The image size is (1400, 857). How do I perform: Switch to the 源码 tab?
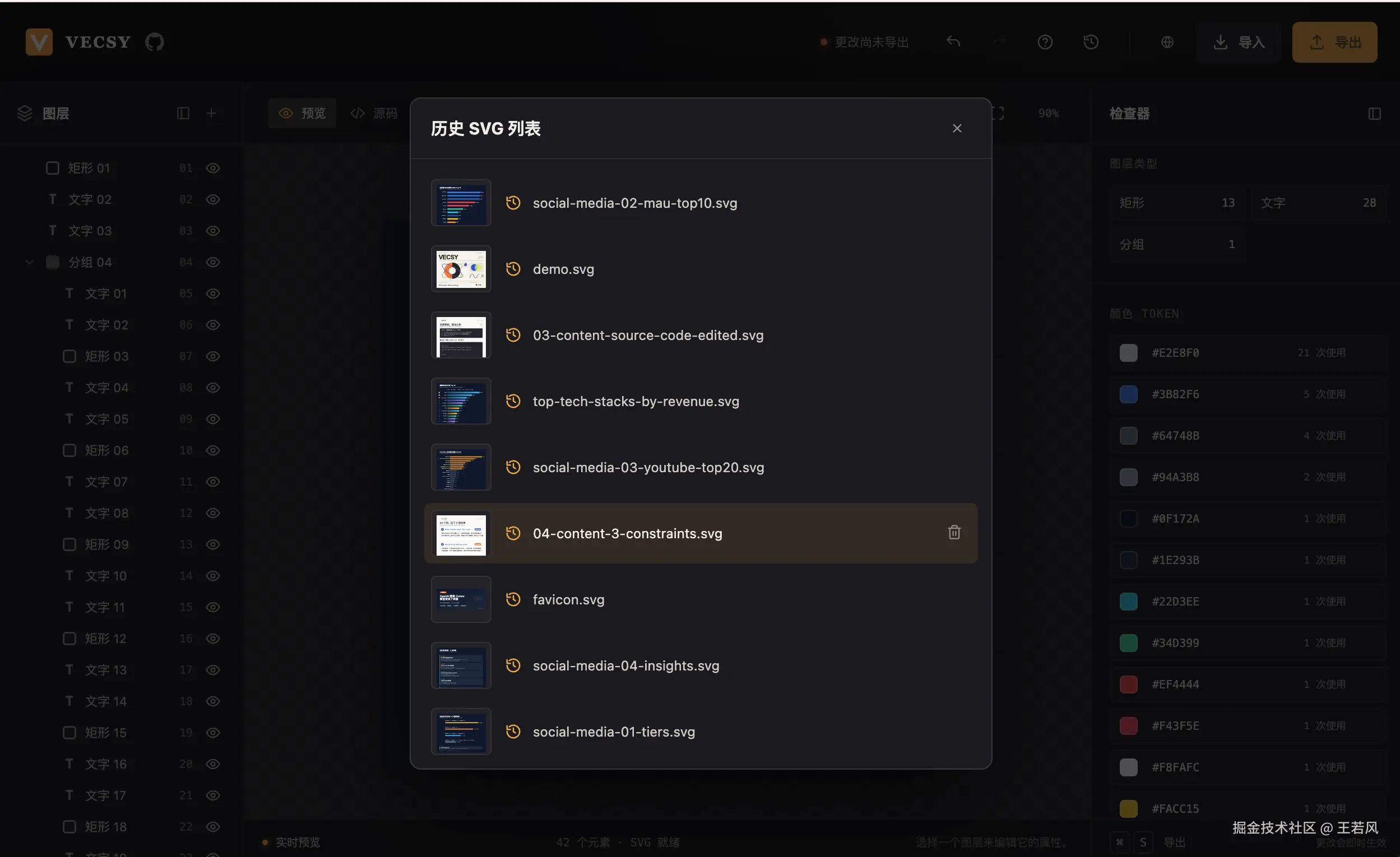point(374,113)
